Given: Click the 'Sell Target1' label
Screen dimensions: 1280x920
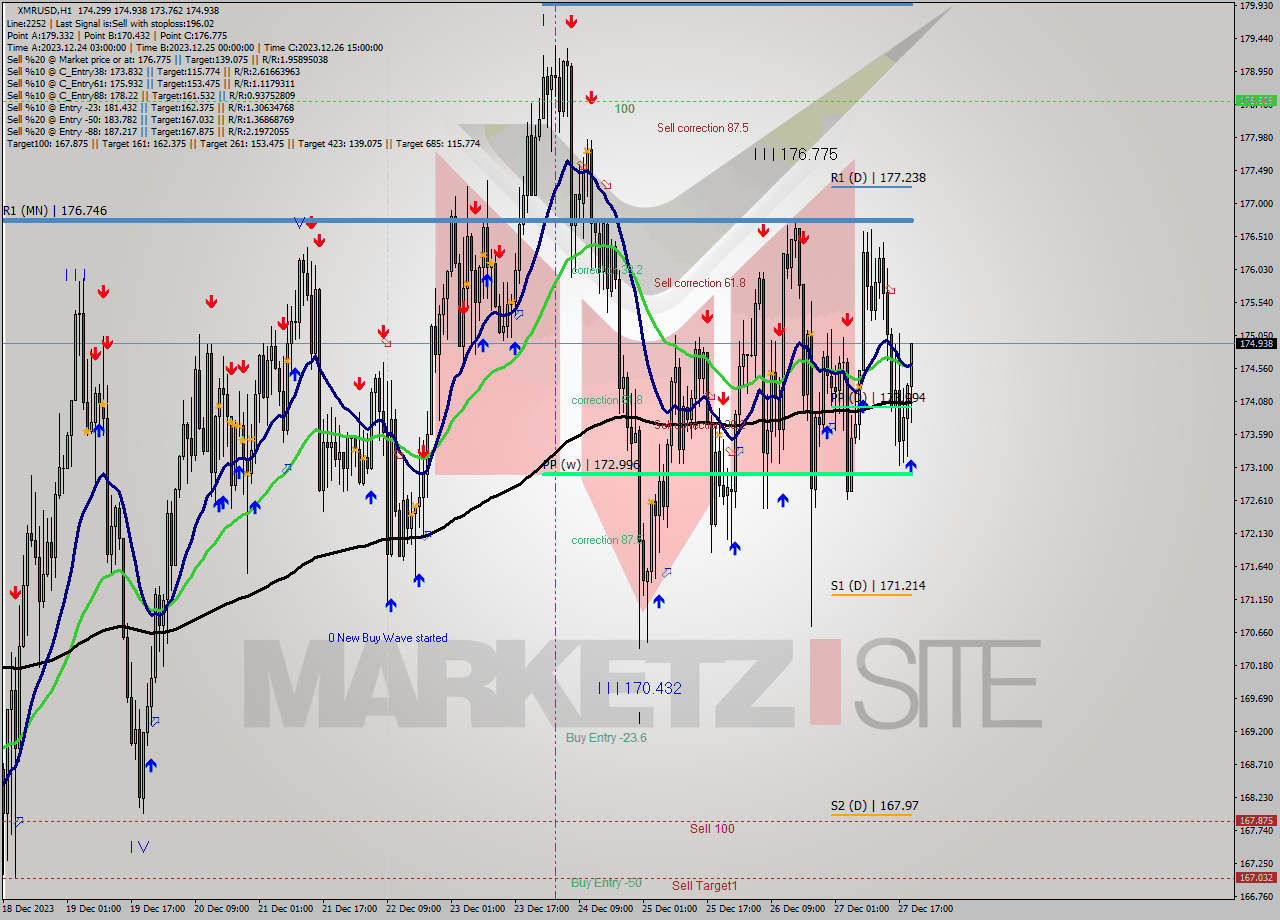Looking at the screenshot, I should [x=705, y=886].
